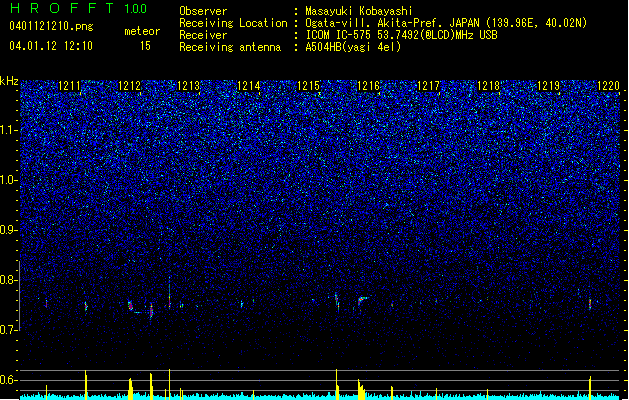629x400 pixels.
Task: Click the 1.1 kHz axis label
Action: pos(9,130)
